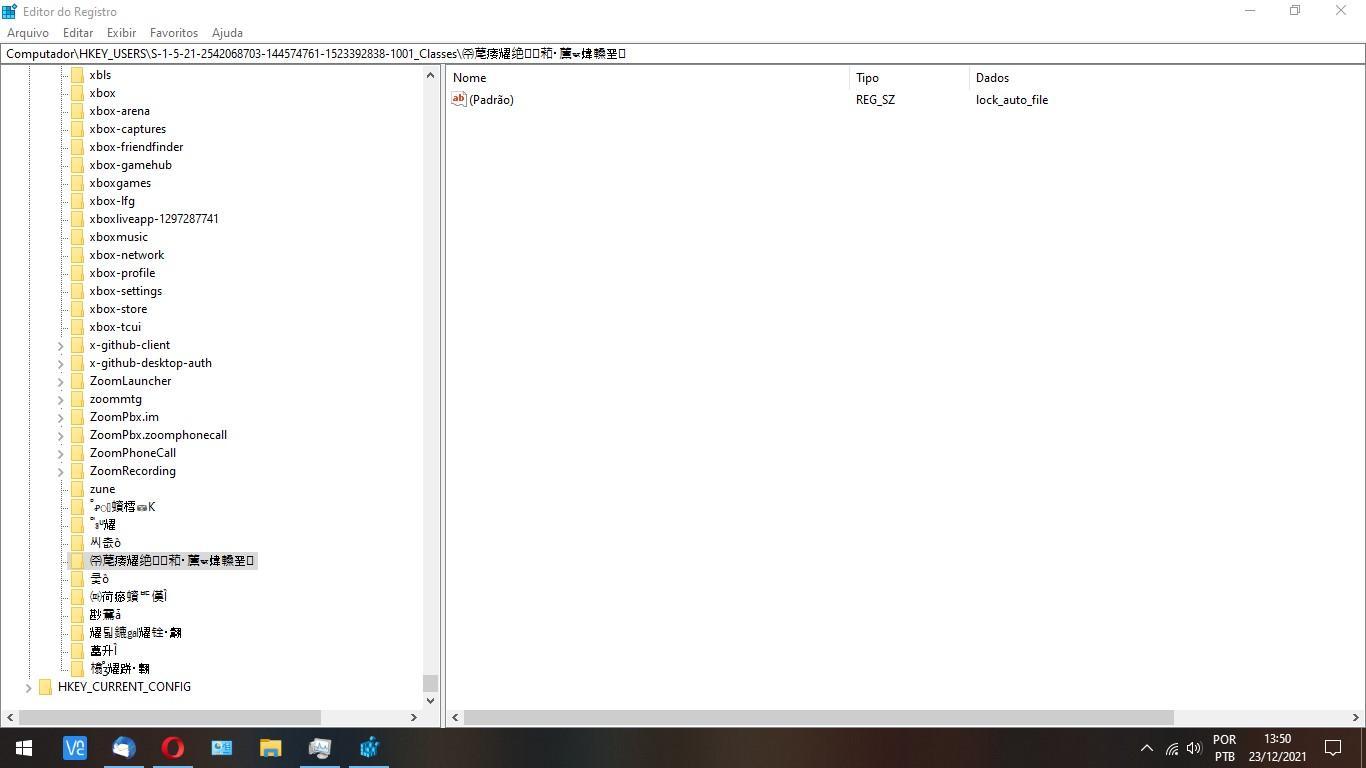Click the registry path address bar
The width and height of the screenshot is (1366, 768).
pyautogui.click(x=683, y=53)
